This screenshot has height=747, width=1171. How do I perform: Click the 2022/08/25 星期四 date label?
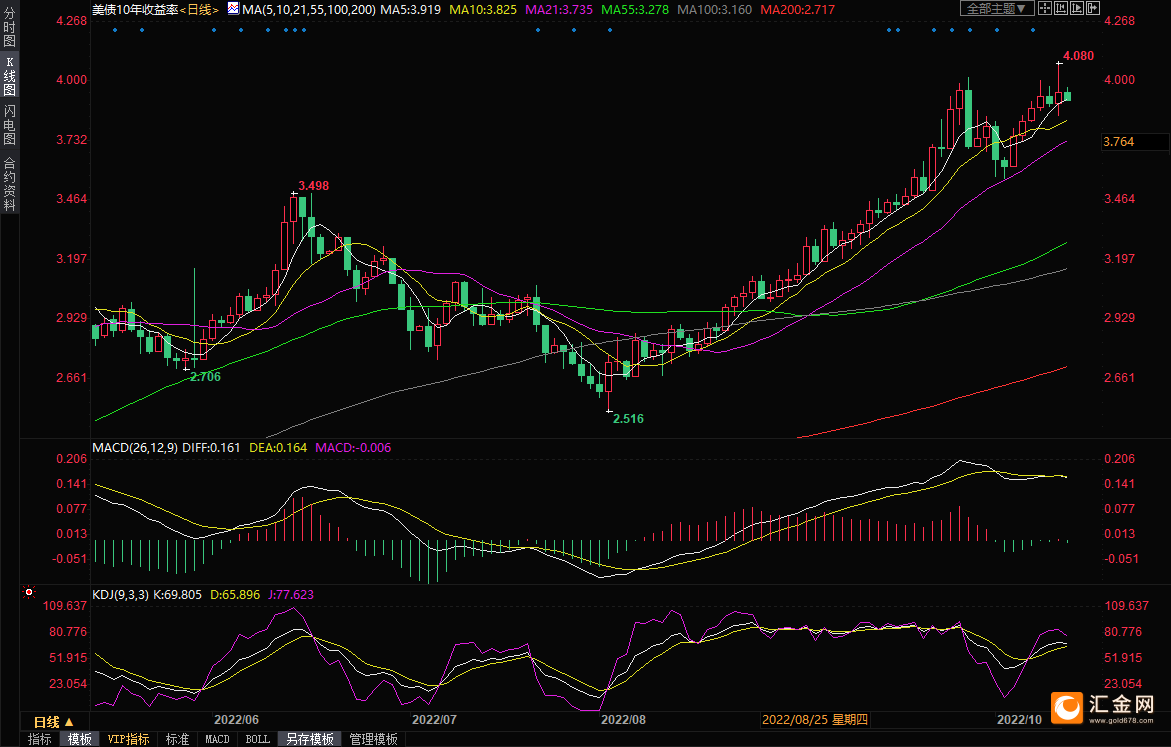(815, 719)
